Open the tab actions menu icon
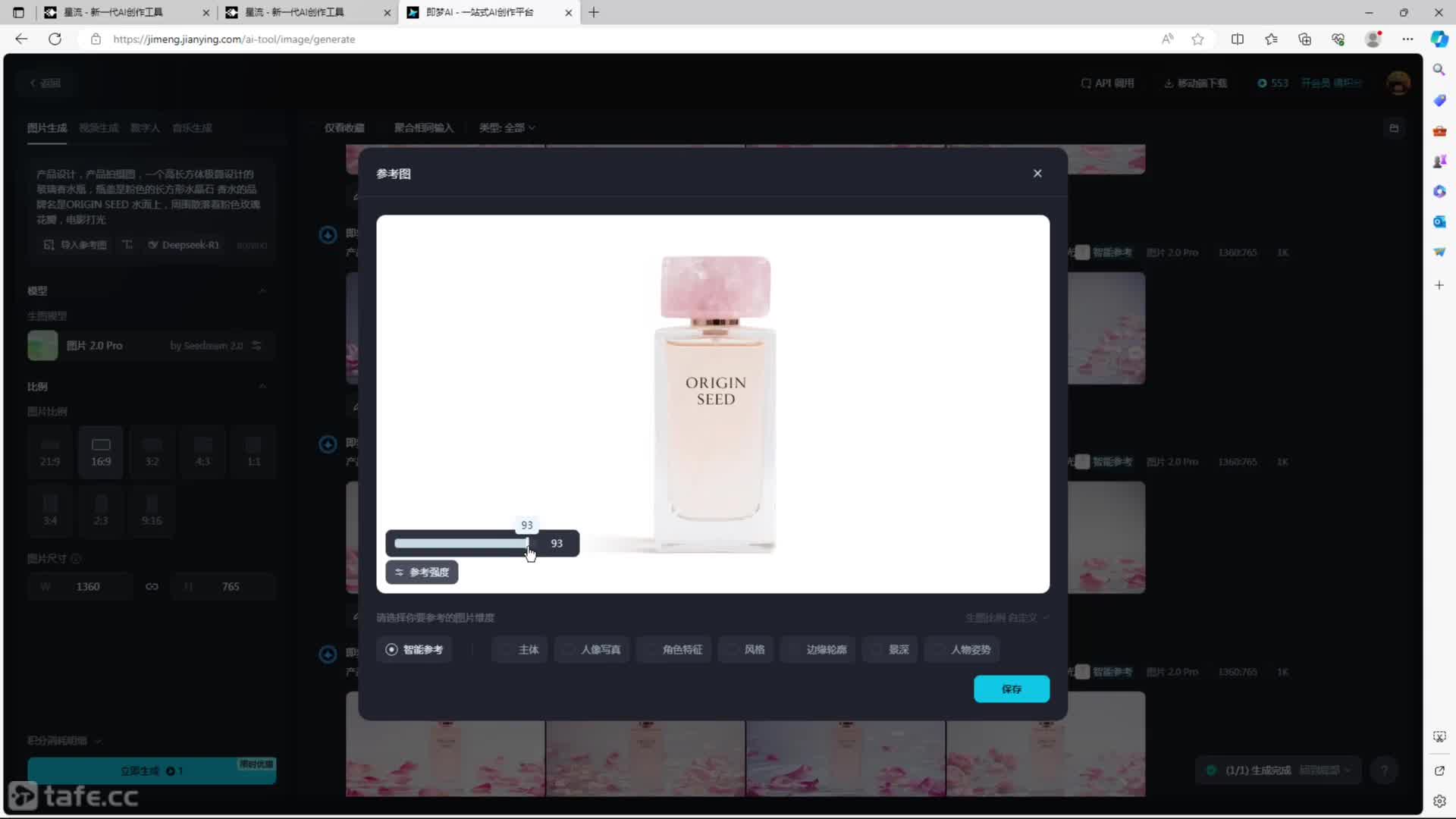Screen dimensions: 1456x819 [19, 12]
